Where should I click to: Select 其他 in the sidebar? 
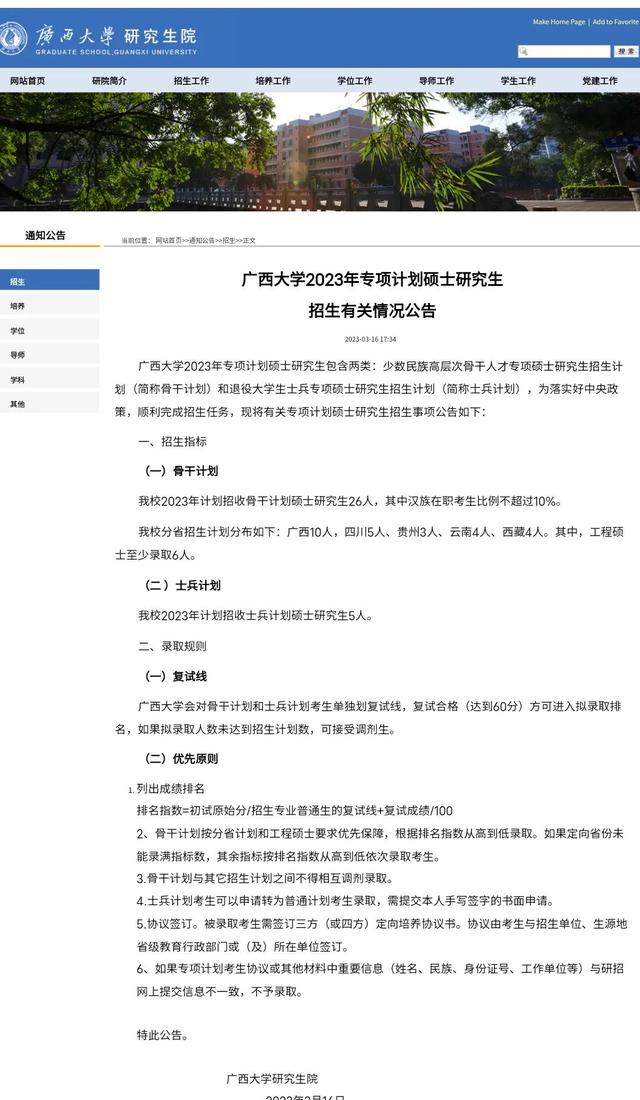[x=49, y=404]
